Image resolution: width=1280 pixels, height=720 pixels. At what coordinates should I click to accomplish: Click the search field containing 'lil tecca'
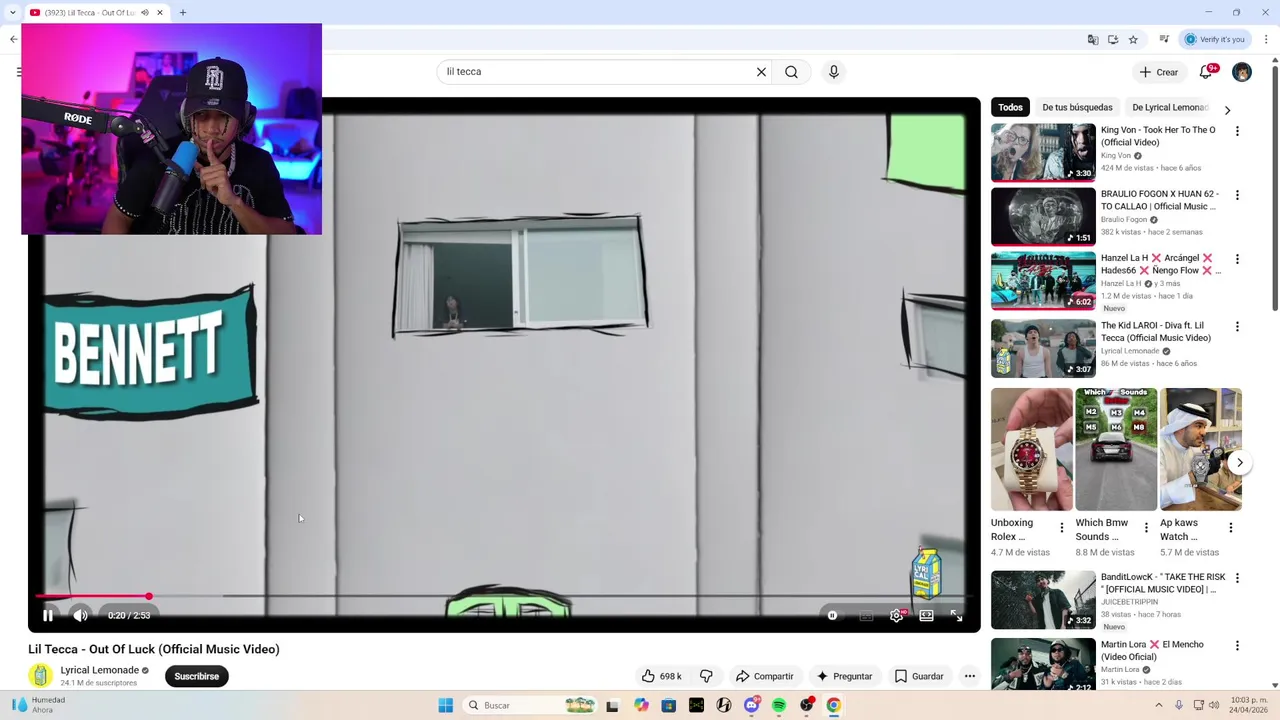pos(595,72)
